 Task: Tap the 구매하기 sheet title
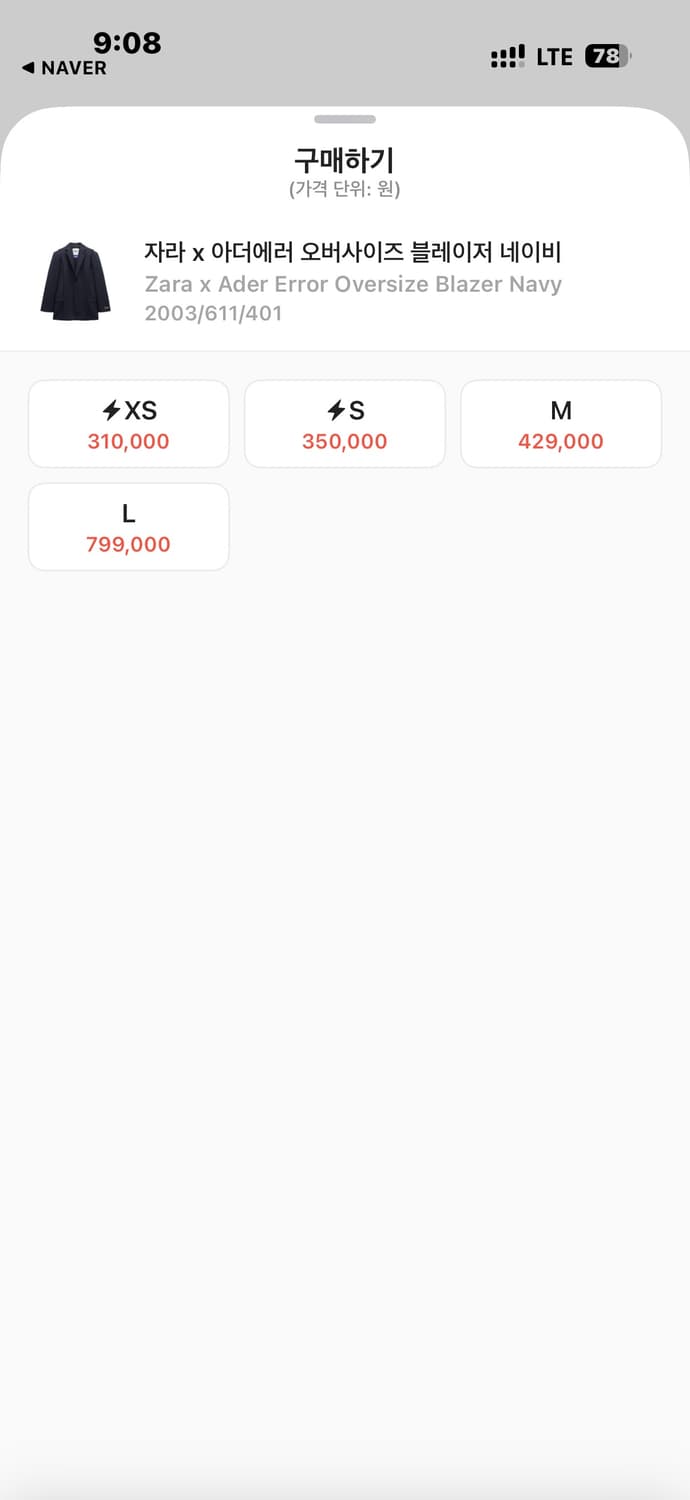click(x=344, y=160)
